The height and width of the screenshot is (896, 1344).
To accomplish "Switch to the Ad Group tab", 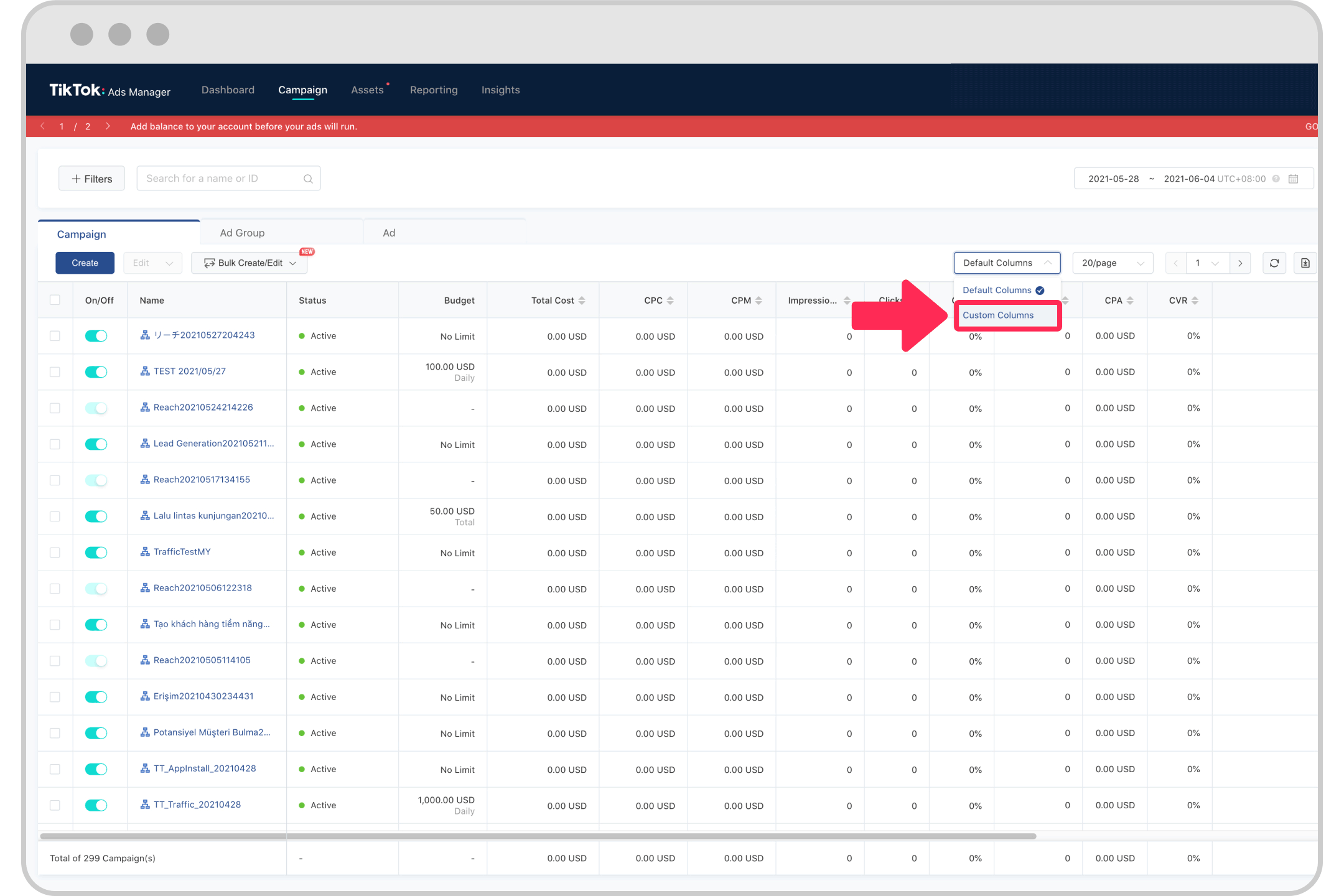I will pos(242,232).
